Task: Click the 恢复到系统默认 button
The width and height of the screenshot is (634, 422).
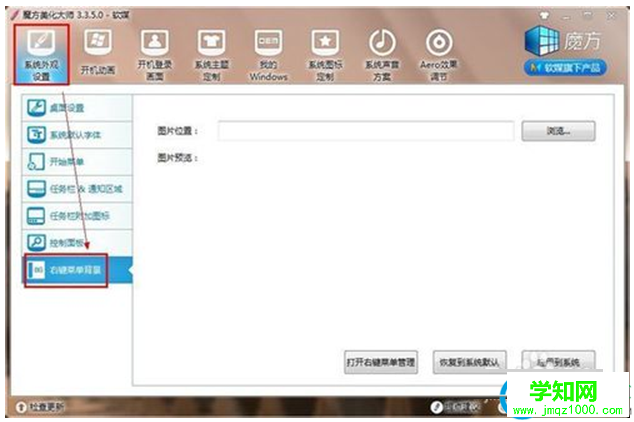Action: 469,362
